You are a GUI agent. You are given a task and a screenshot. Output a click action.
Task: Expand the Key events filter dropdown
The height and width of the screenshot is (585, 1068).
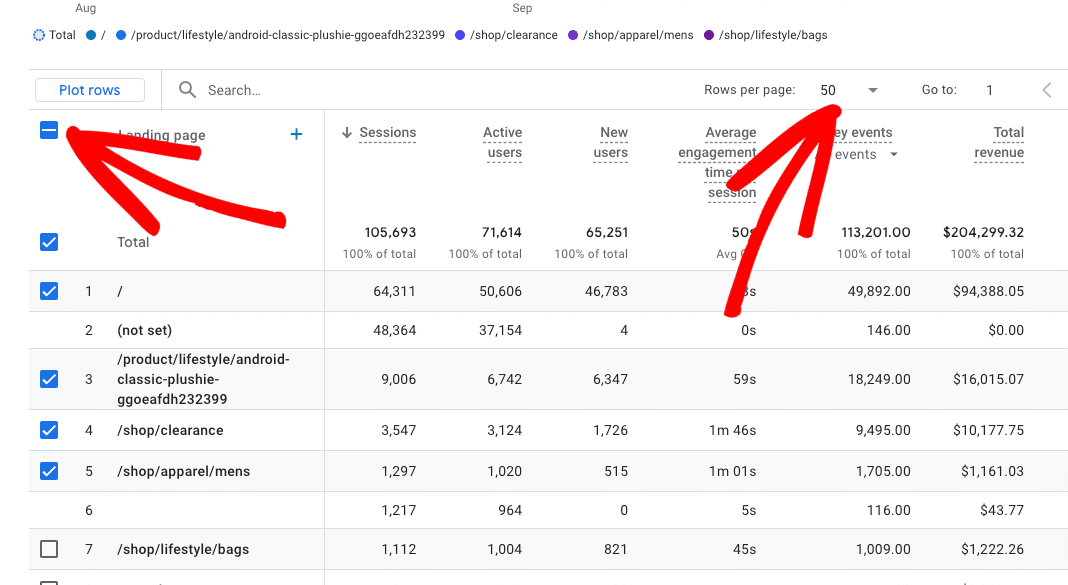pyautogui.click(x=893, y=154)
